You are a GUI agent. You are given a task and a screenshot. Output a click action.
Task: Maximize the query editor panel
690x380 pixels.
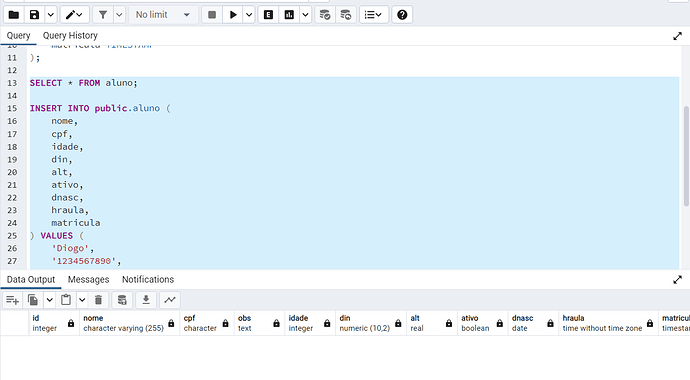677,36
